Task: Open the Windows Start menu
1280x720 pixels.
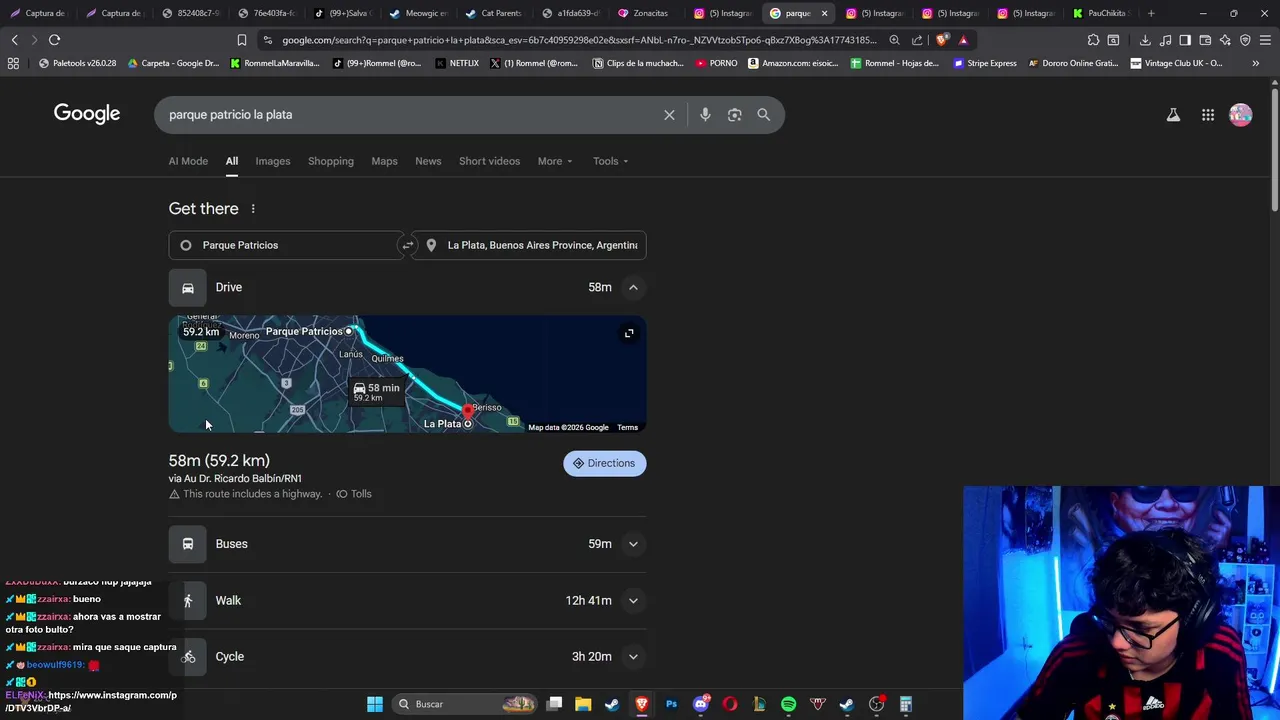Action: [x=374, y=704]
